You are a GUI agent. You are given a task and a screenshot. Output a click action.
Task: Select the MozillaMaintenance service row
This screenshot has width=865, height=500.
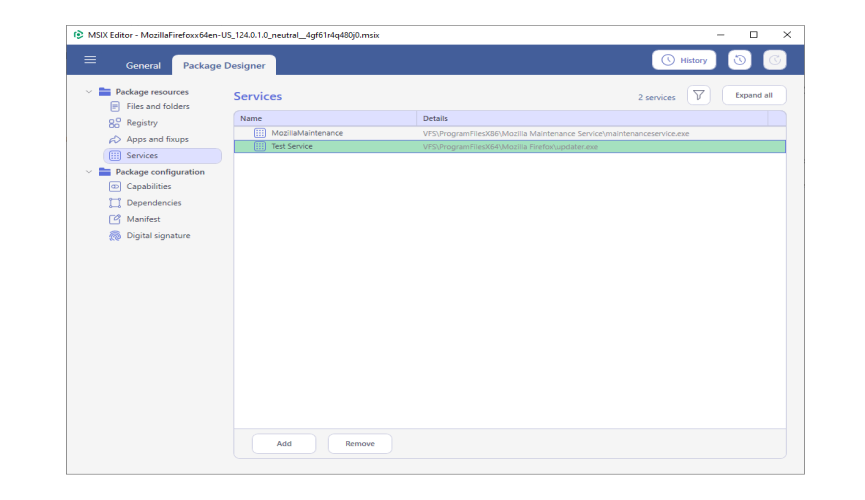(510, 133)
